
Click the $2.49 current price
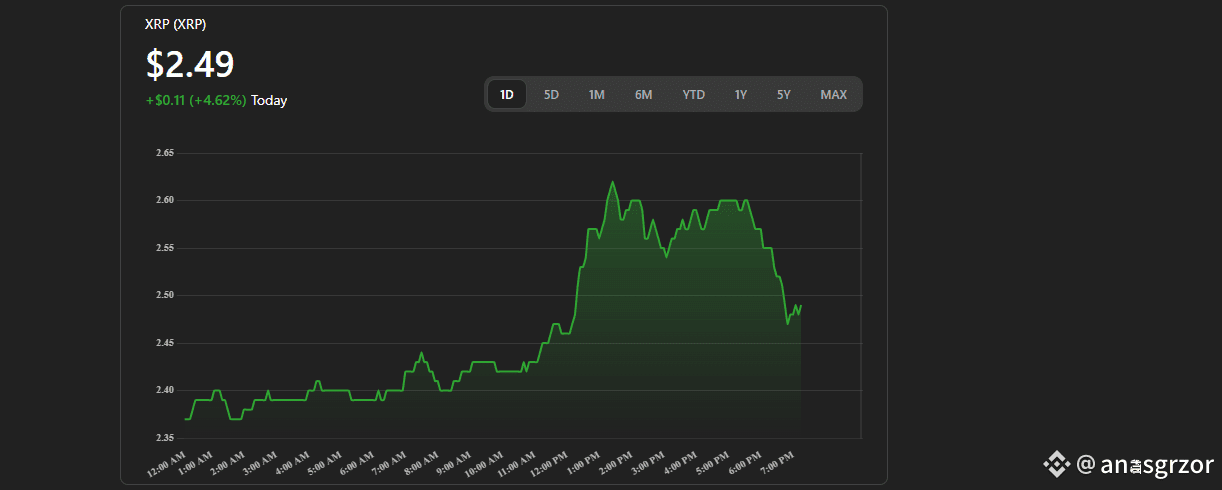[190, 64]
